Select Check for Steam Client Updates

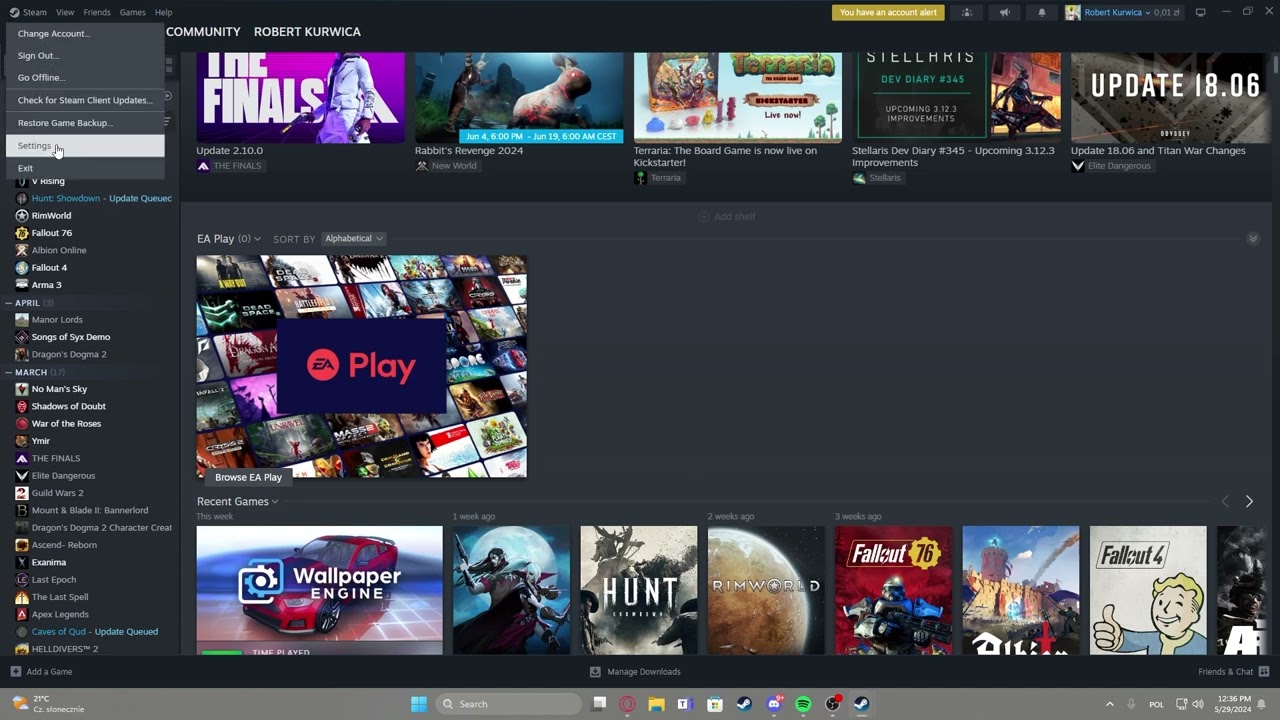pyautogui.click(x=85, y=100)
